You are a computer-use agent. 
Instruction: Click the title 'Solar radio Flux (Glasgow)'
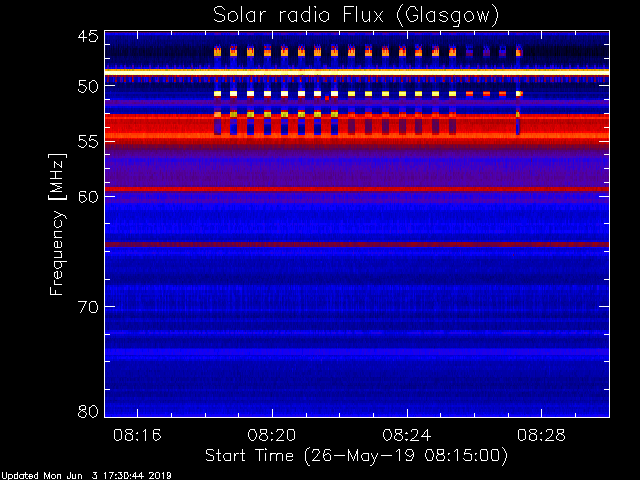click(x=356, y=16)
